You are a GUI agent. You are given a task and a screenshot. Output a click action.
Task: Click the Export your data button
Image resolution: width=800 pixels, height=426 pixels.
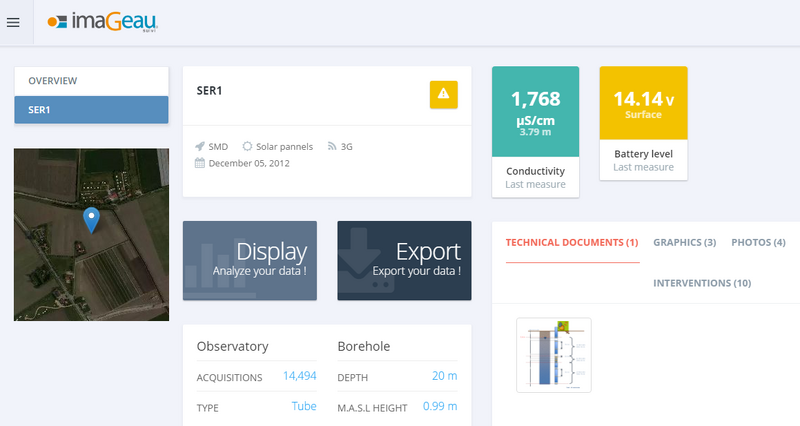(404, 260)
